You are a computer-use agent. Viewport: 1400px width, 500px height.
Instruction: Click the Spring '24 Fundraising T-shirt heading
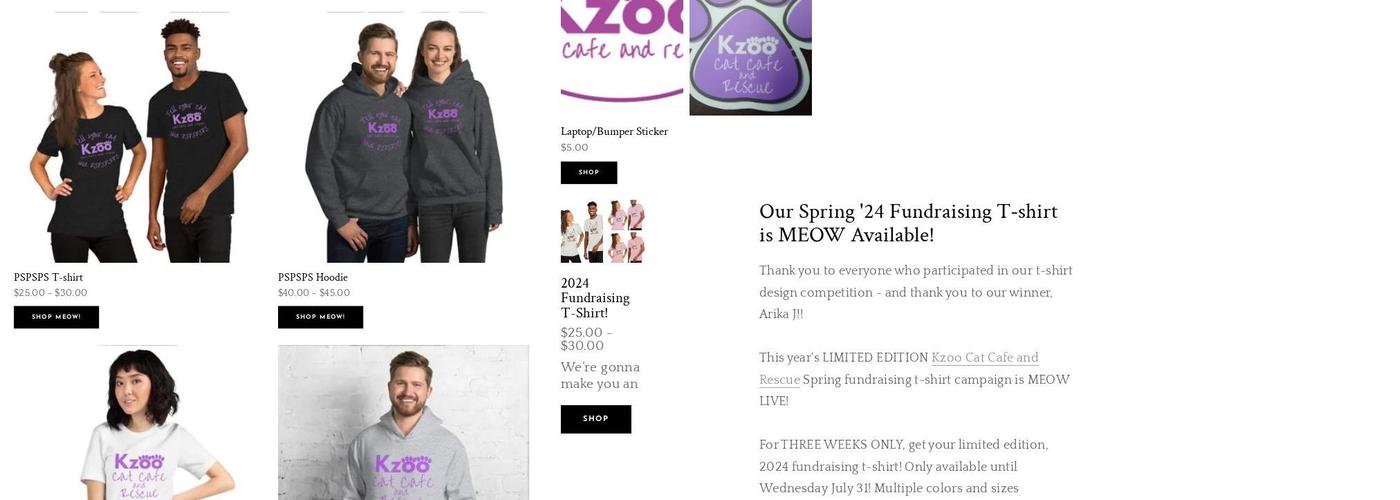click(908, 223)
